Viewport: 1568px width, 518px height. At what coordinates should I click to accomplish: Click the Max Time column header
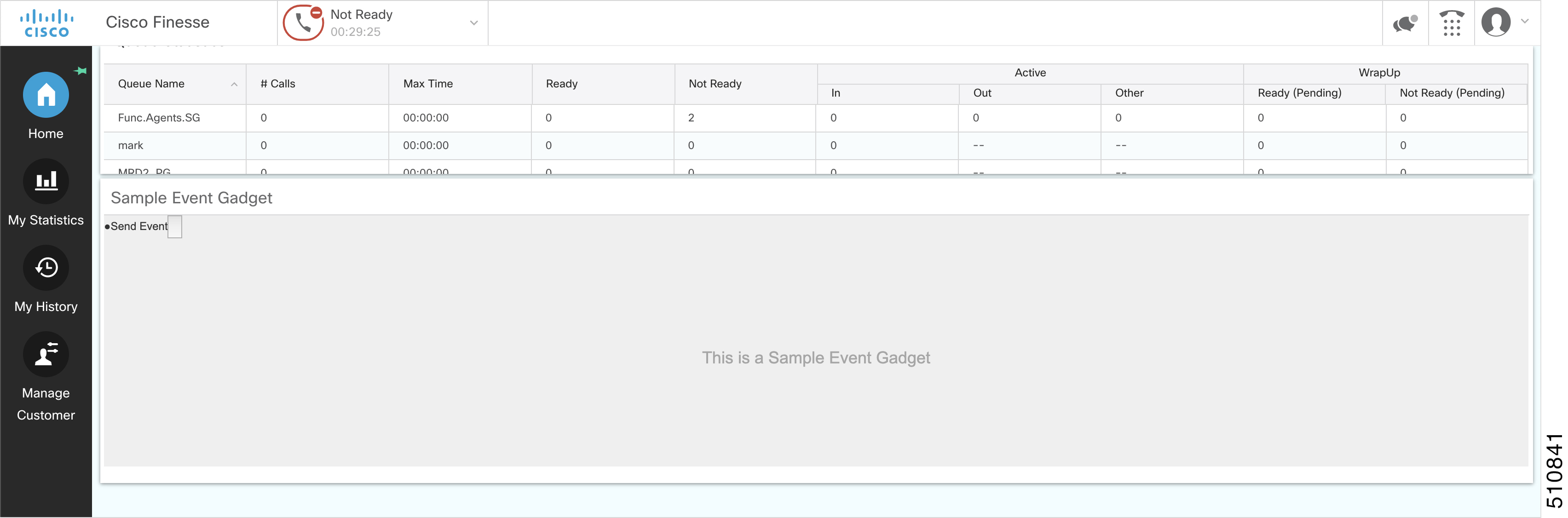coord(460,84)
